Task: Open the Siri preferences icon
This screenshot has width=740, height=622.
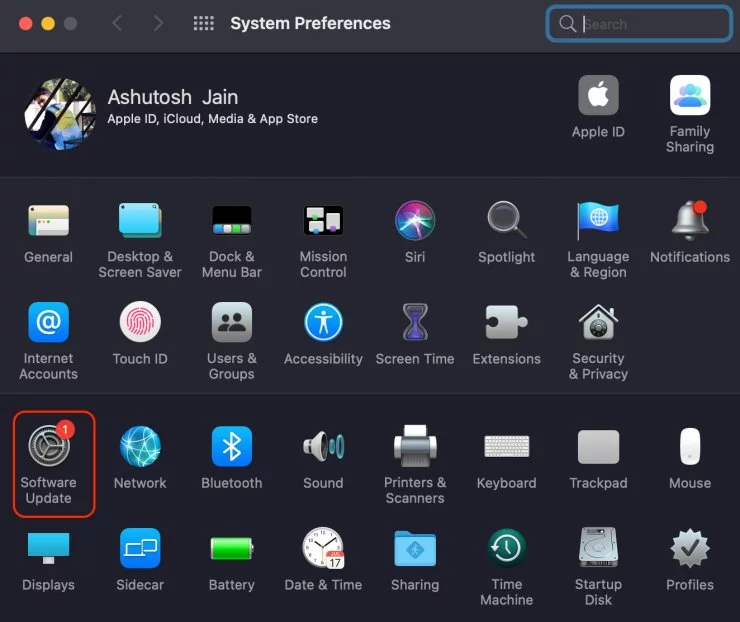Action: point(415,221)
